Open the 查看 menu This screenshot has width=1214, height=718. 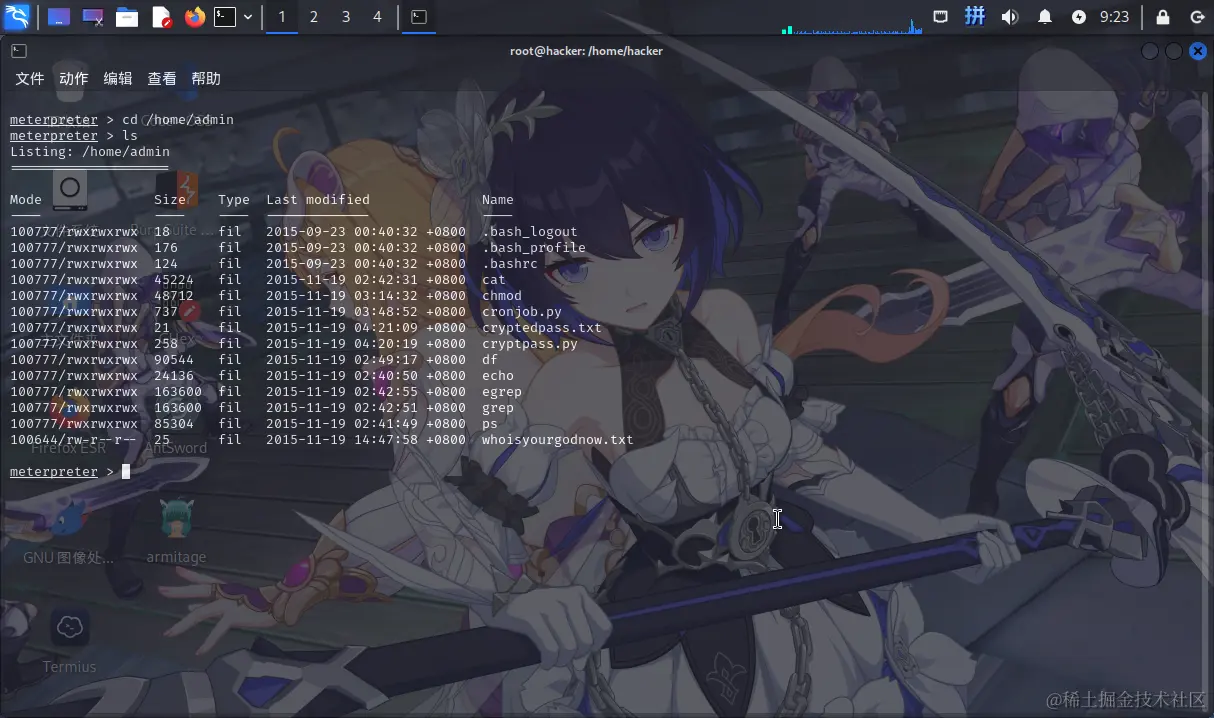[x=162, y=79]
